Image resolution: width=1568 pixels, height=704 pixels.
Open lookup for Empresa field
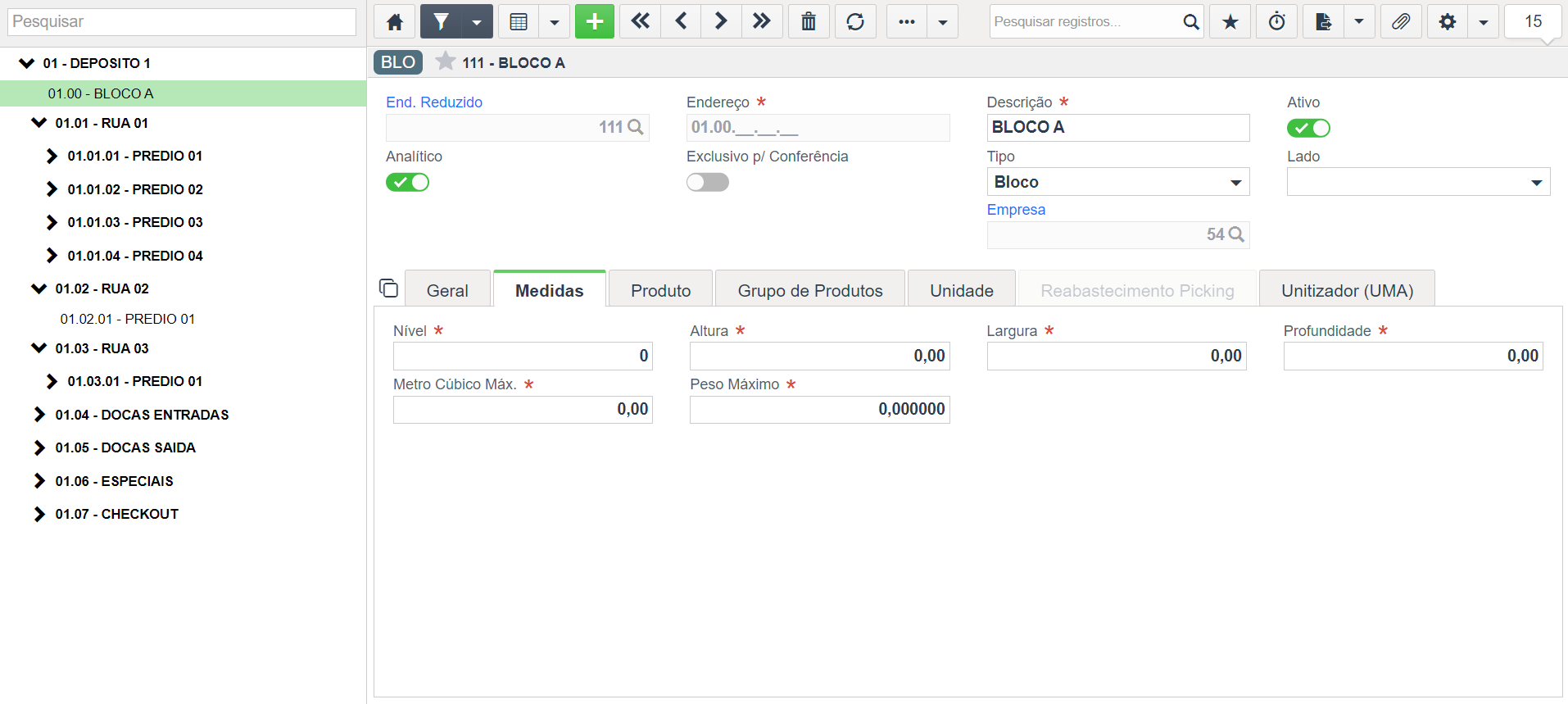[x=1236, y=234]
